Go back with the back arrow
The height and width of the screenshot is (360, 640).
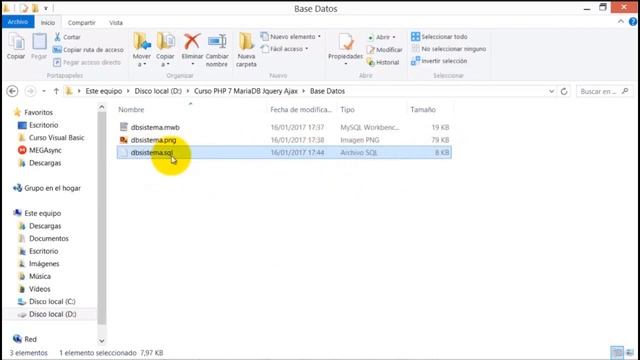[13, 91]
